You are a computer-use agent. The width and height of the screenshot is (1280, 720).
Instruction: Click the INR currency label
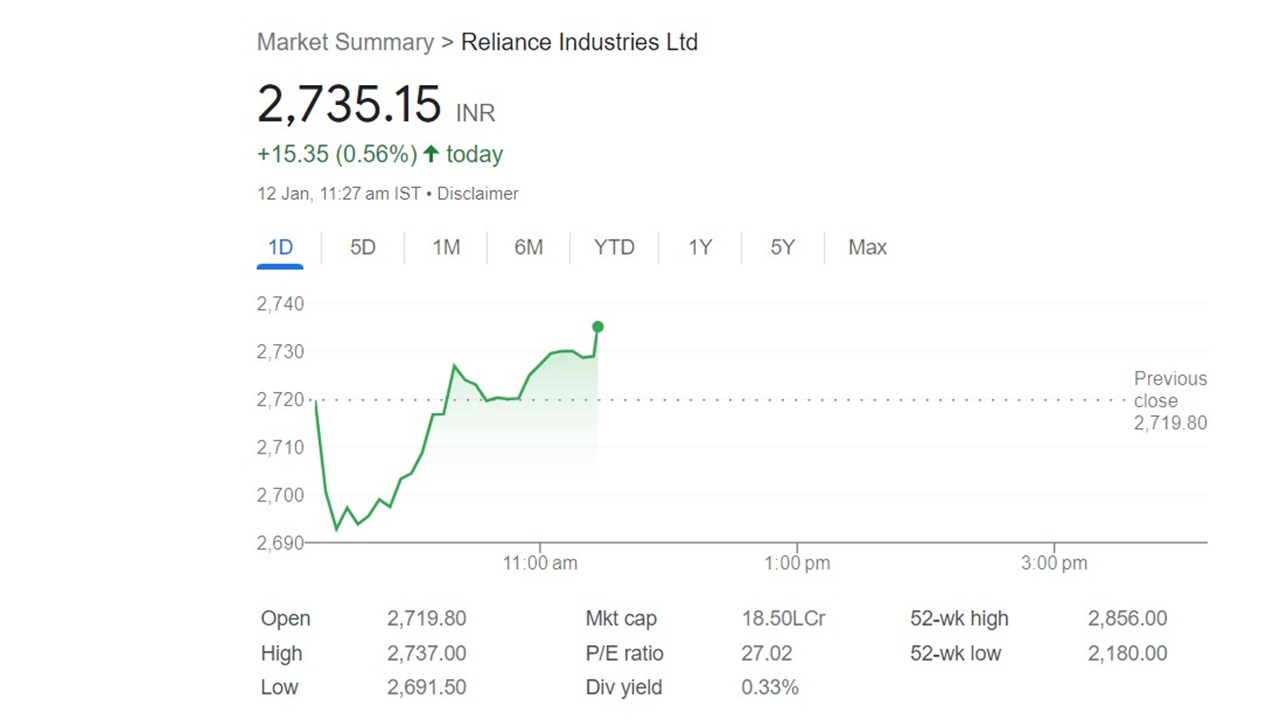coord(475,113)
